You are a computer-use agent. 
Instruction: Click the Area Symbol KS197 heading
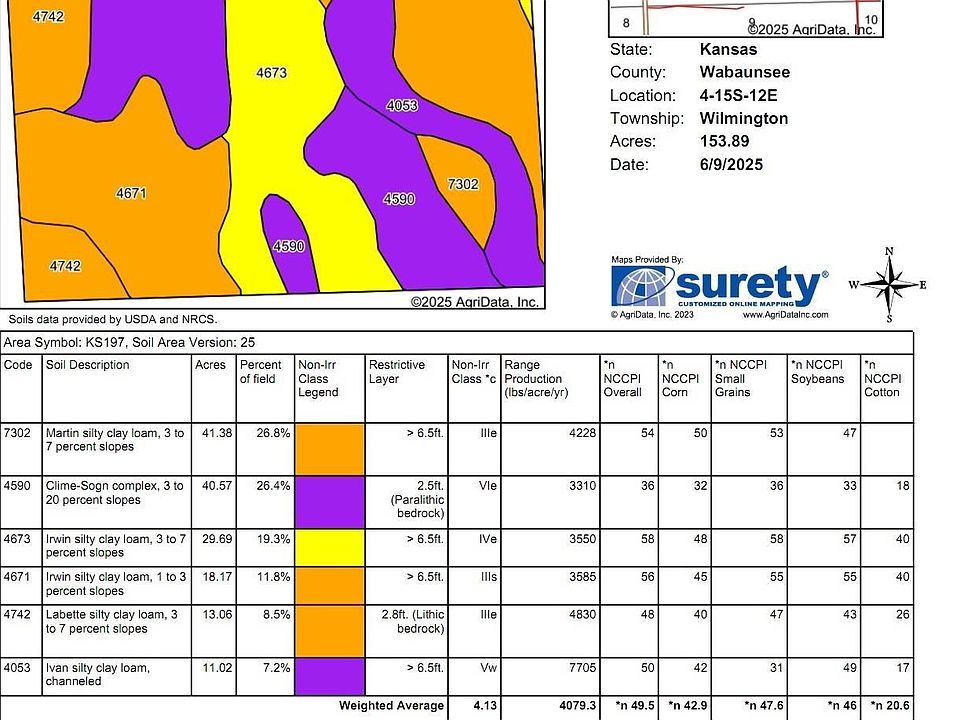tap(129, 343)
